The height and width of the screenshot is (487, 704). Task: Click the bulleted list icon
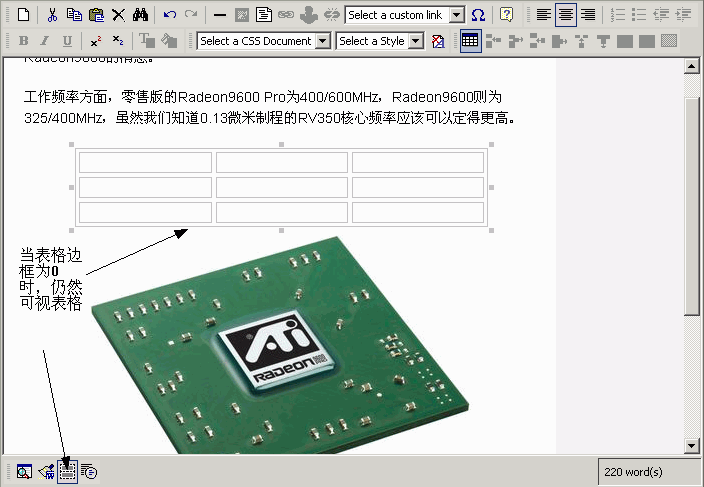[x=639, y=15]
